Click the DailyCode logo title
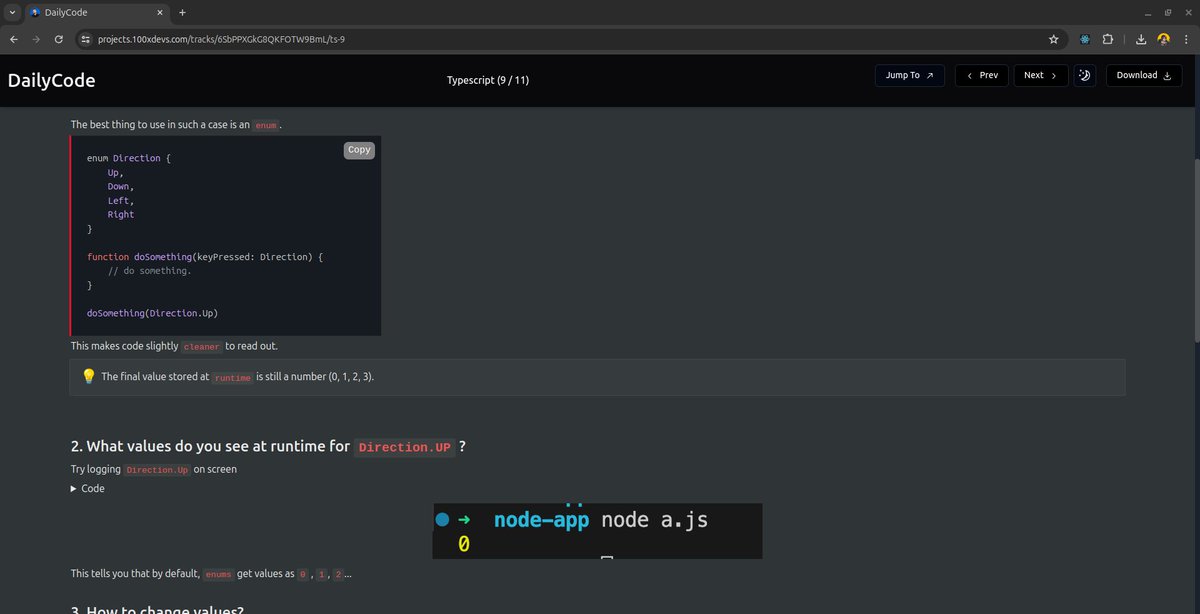Screen dimensions: 1200x614 pyautogui.click(x=51, y=80)
